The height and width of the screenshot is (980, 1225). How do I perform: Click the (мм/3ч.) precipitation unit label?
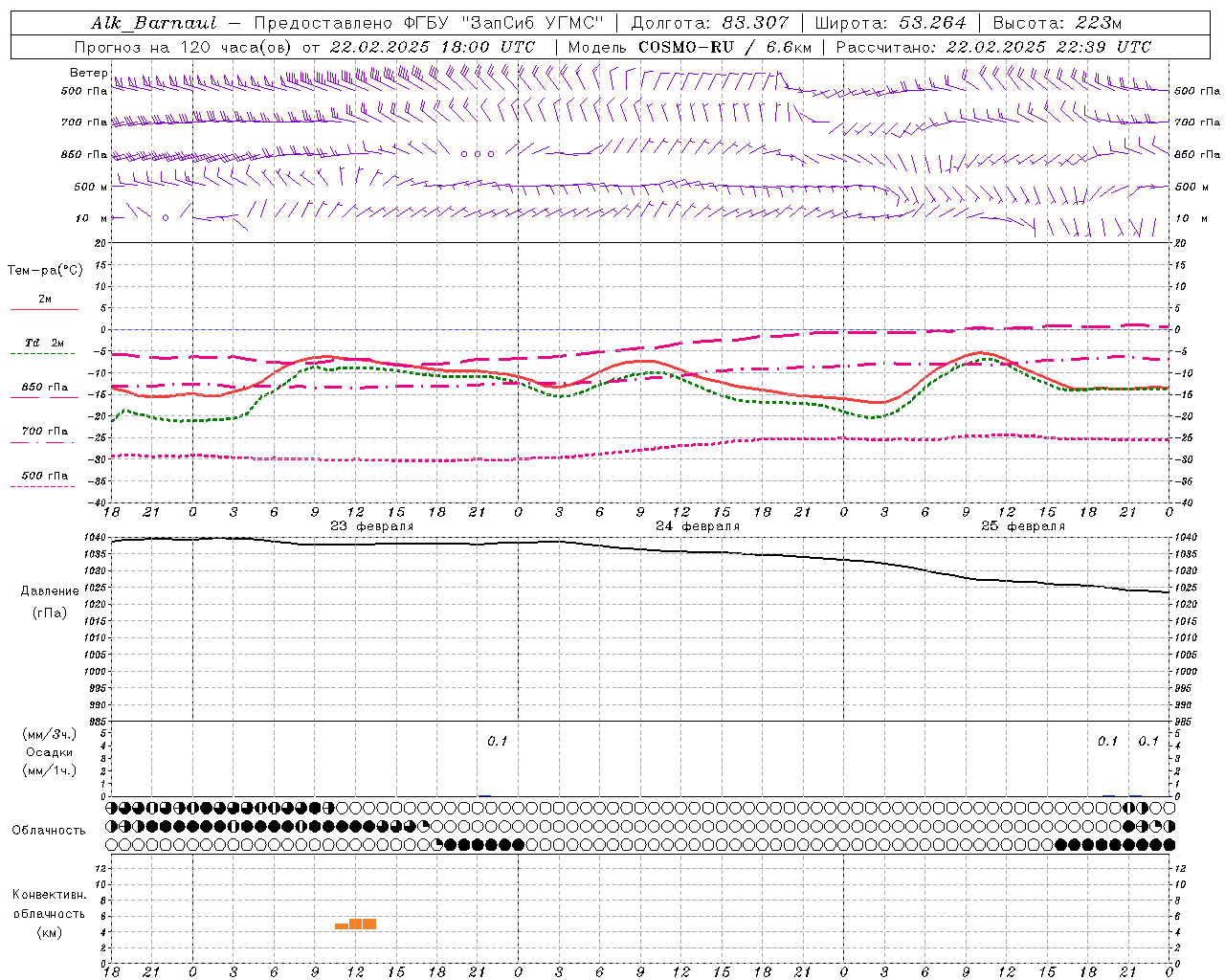(x=50, y=734)
